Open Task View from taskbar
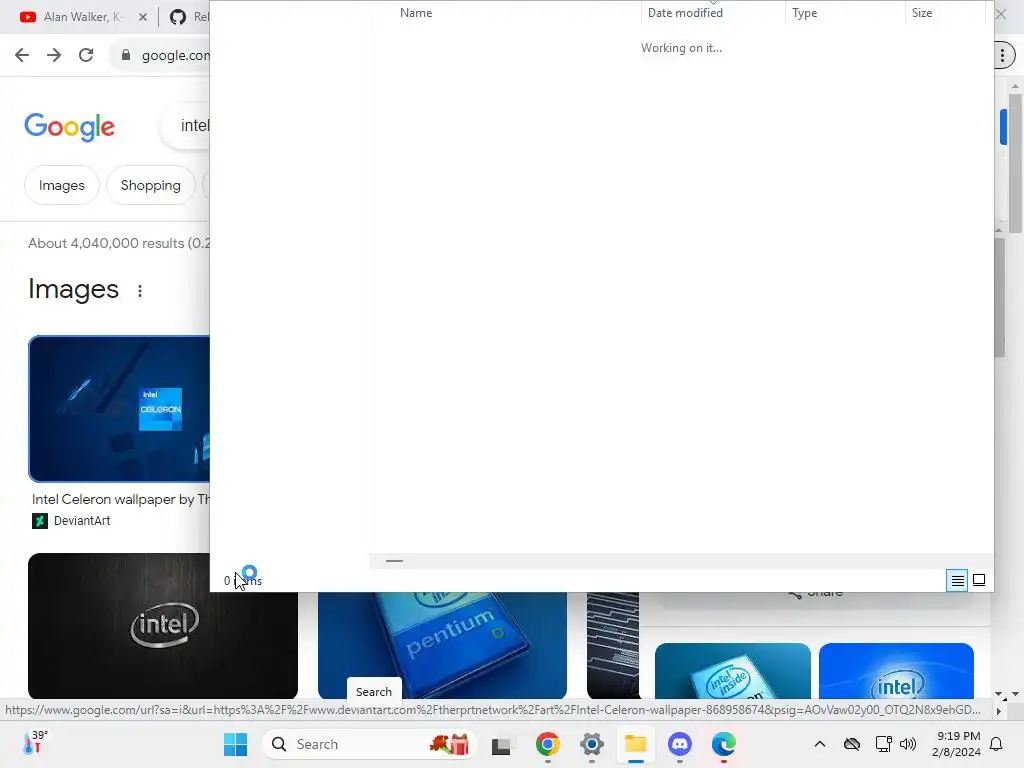 (502, 744)
